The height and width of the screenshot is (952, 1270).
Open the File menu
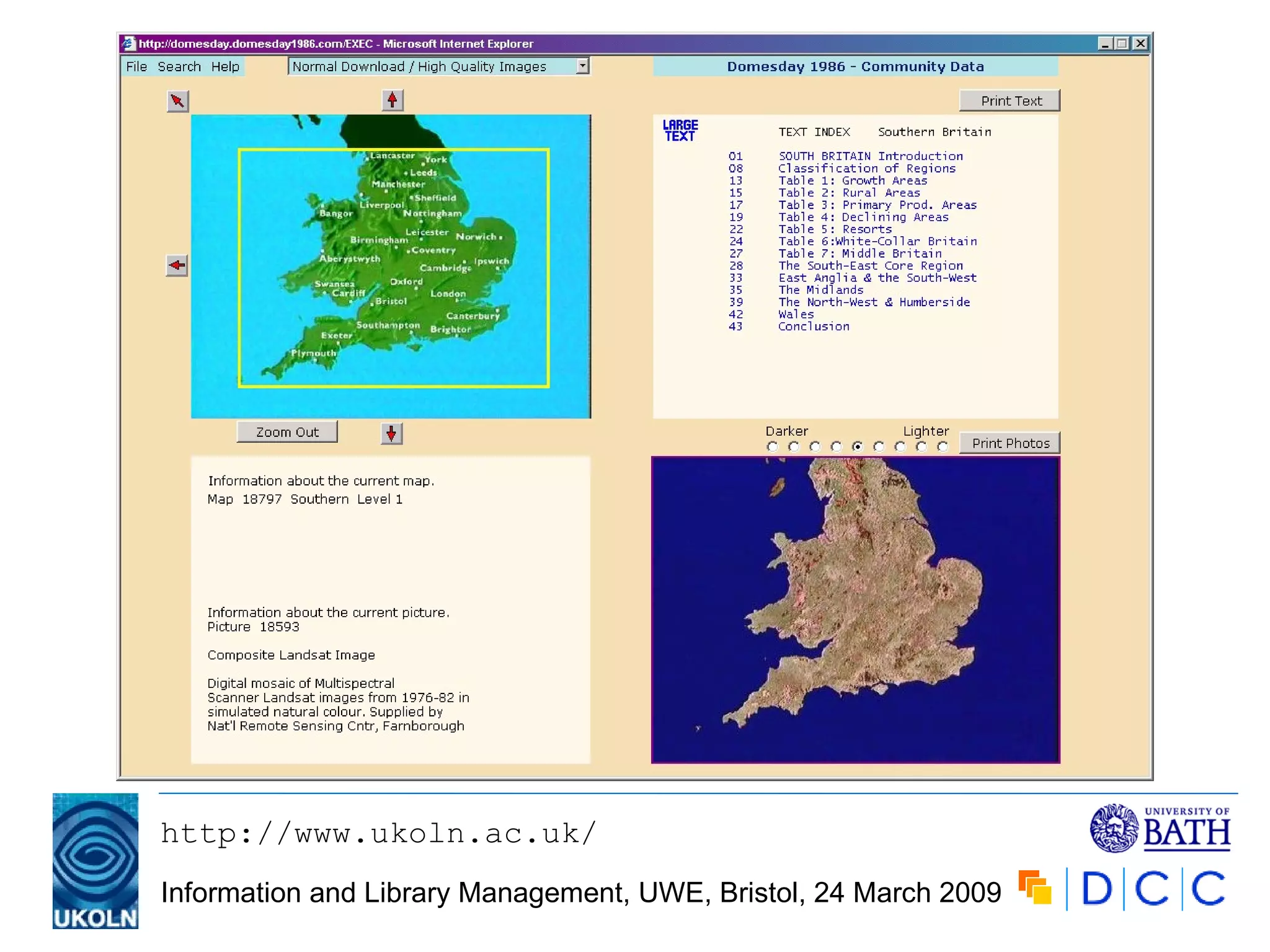tap(136, 66)
